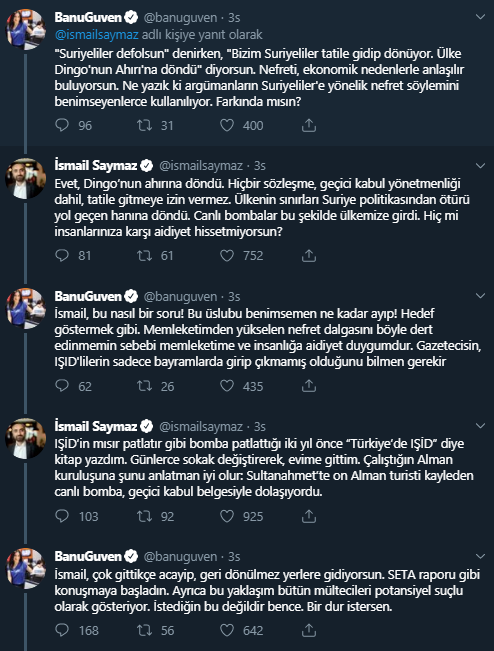Reply to the tweet with 103 replies

point(62,516)
